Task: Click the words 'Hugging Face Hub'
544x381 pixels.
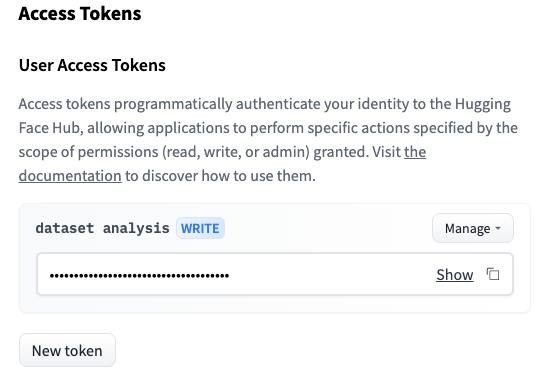Action: click(x=265, y=116)
